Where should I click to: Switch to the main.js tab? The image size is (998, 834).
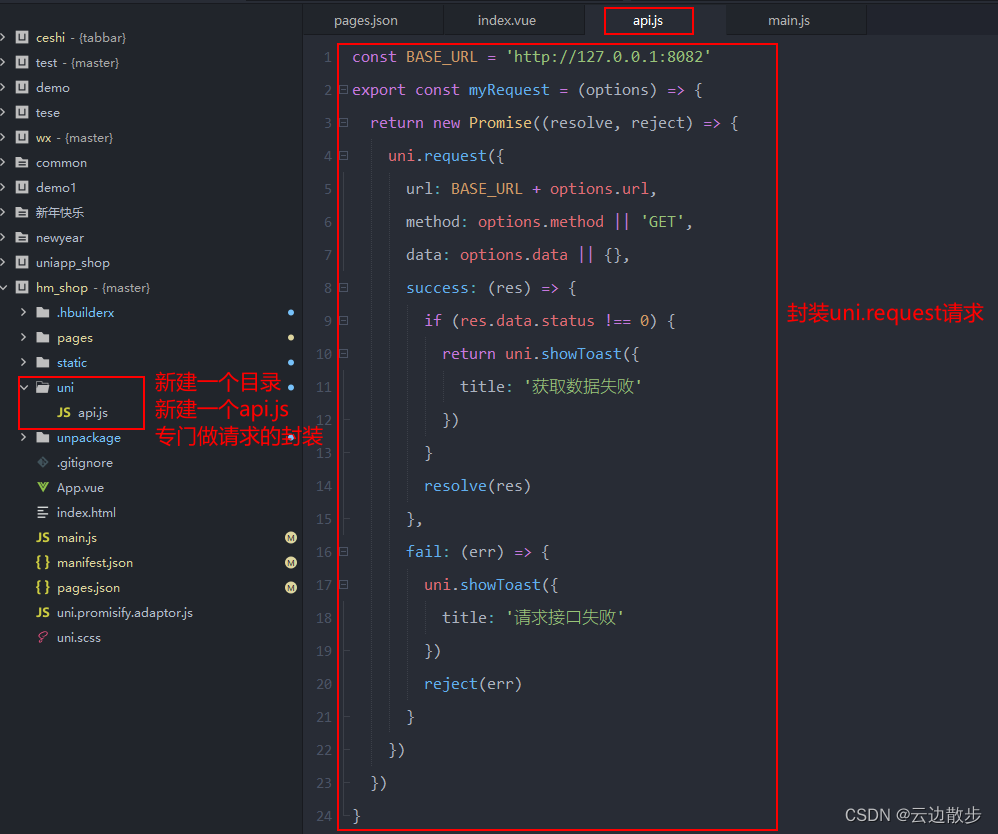pyautogui.click(x=789, y=20)
